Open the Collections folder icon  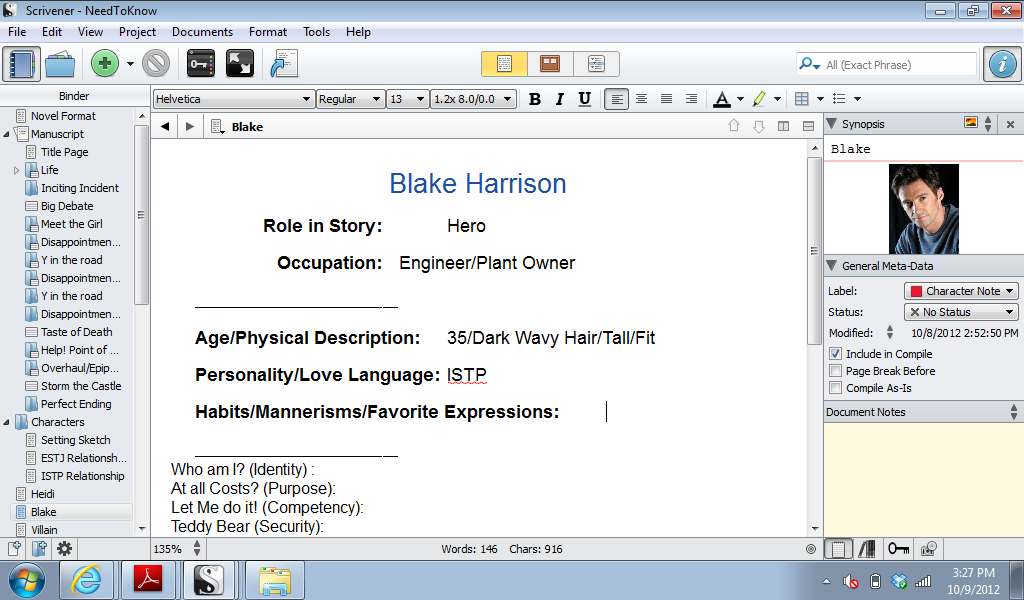coord(59,64)
